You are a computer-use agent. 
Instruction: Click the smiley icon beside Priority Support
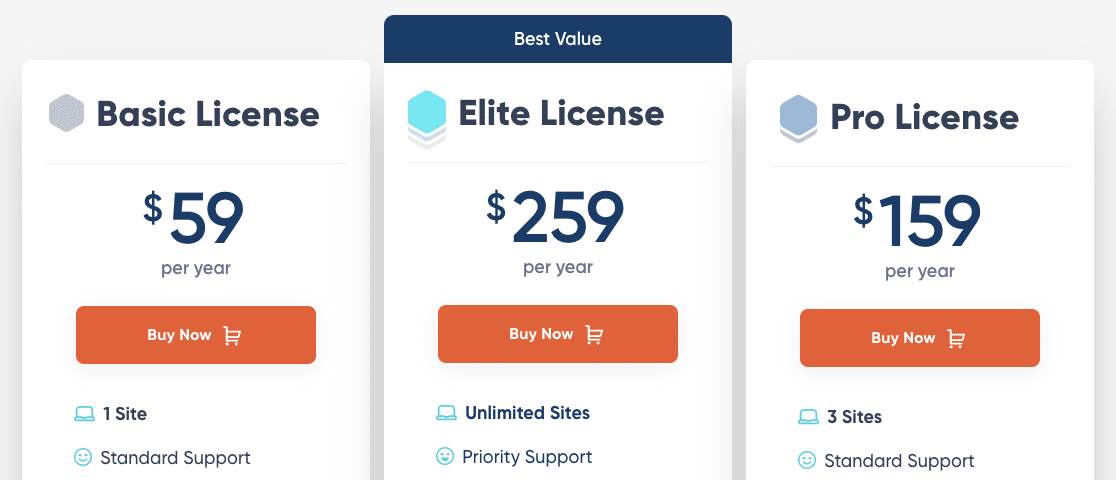445,456
